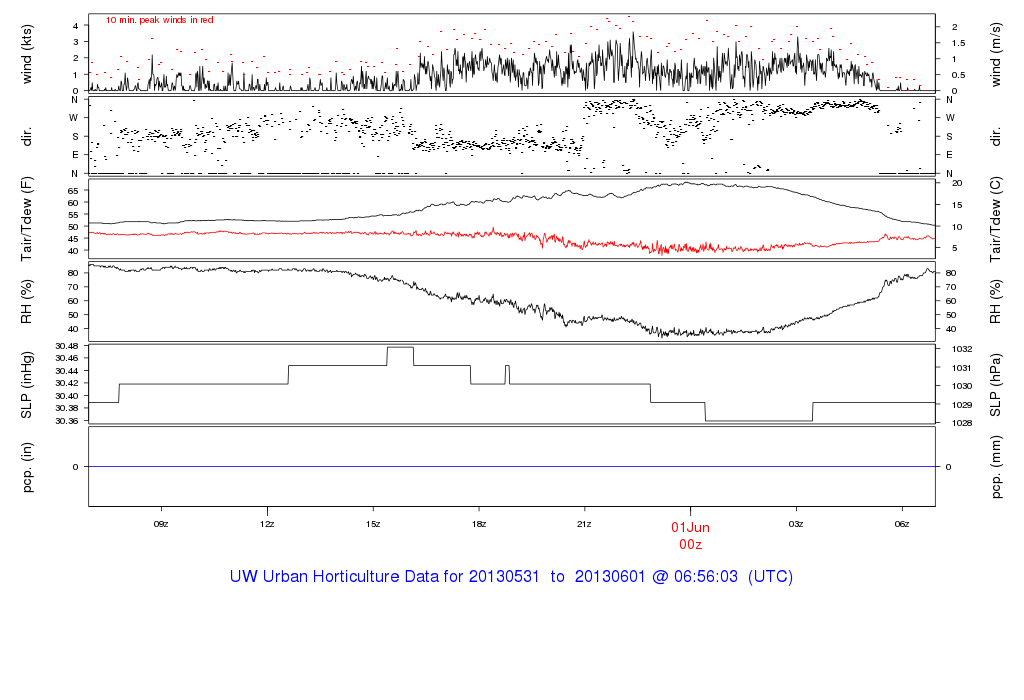Click the '09z' time axis tick label
The height and width of the screenshot is (700, 1024).
click(161, 524)
